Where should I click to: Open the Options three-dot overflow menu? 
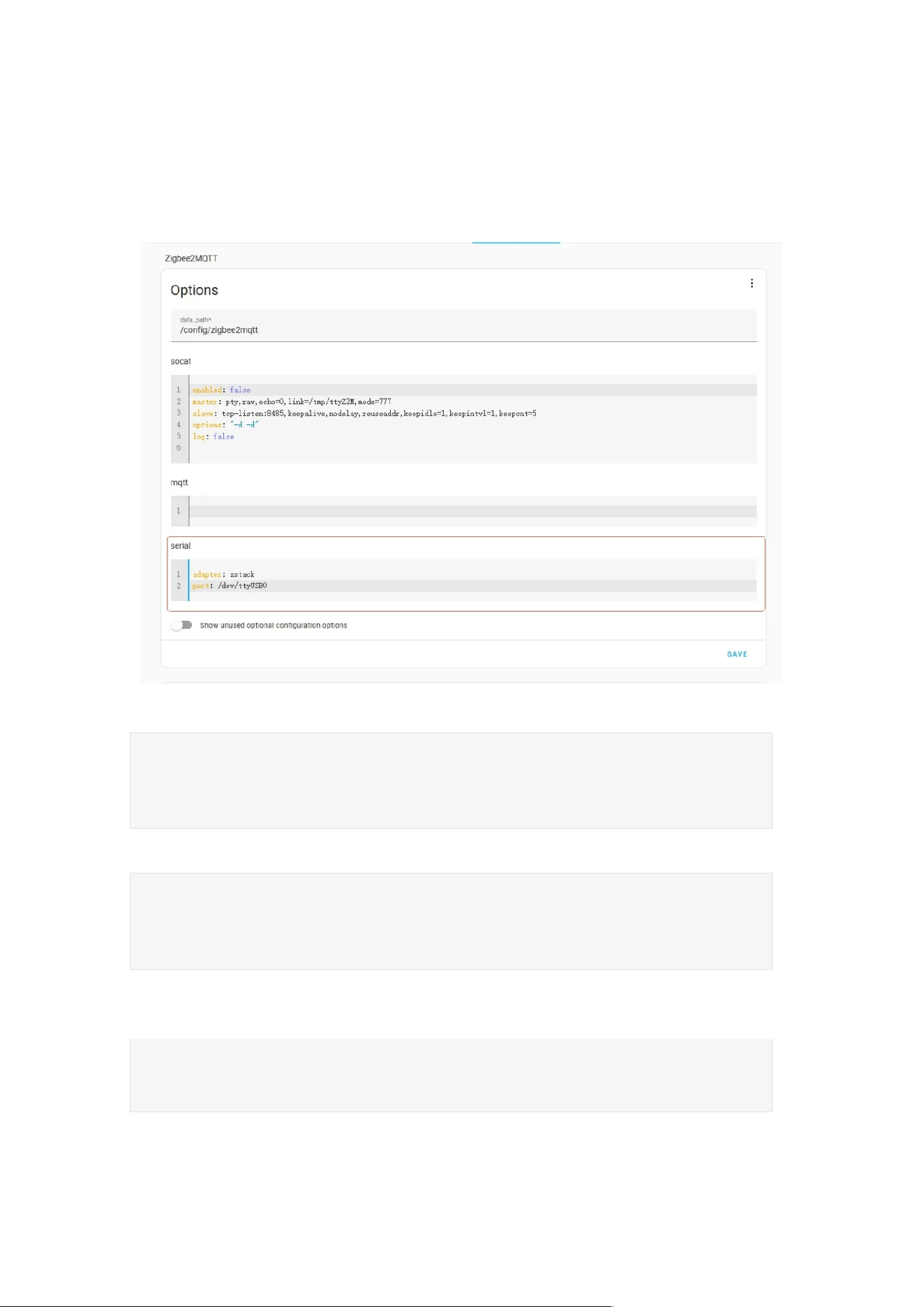(752, 283)
